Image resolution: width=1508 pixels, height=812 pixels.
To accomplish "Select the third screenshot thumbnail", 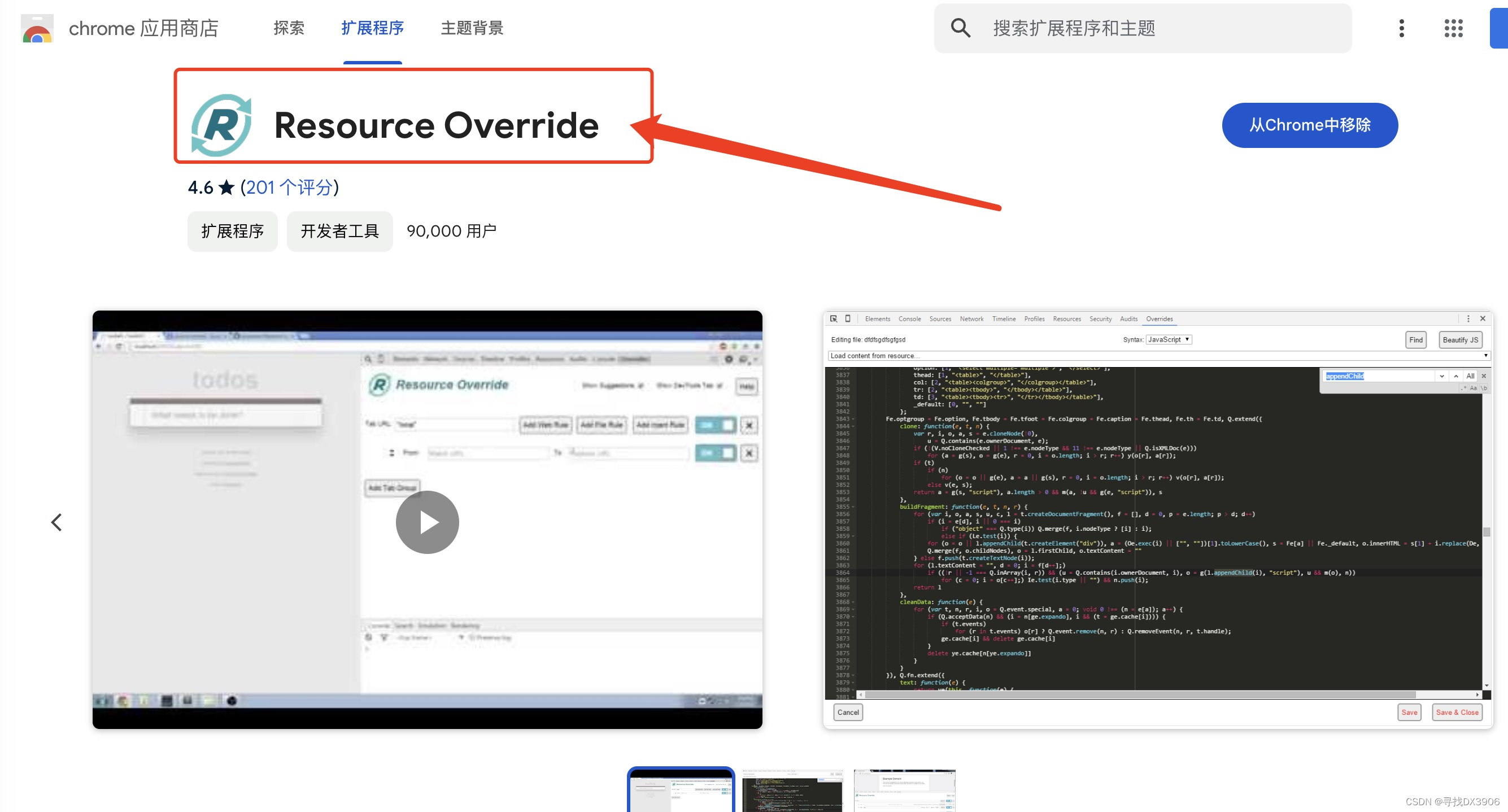I will coord(904,791).
